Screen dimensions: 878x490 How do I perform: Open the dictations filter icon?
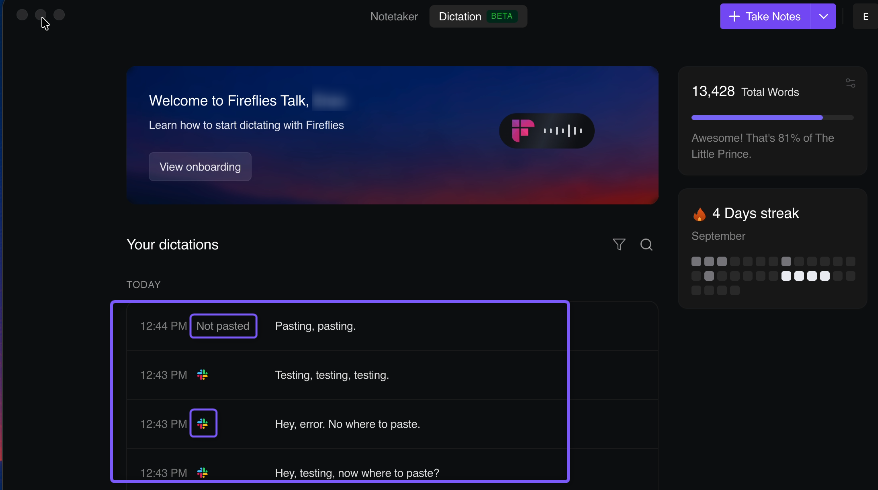point(619,245)
